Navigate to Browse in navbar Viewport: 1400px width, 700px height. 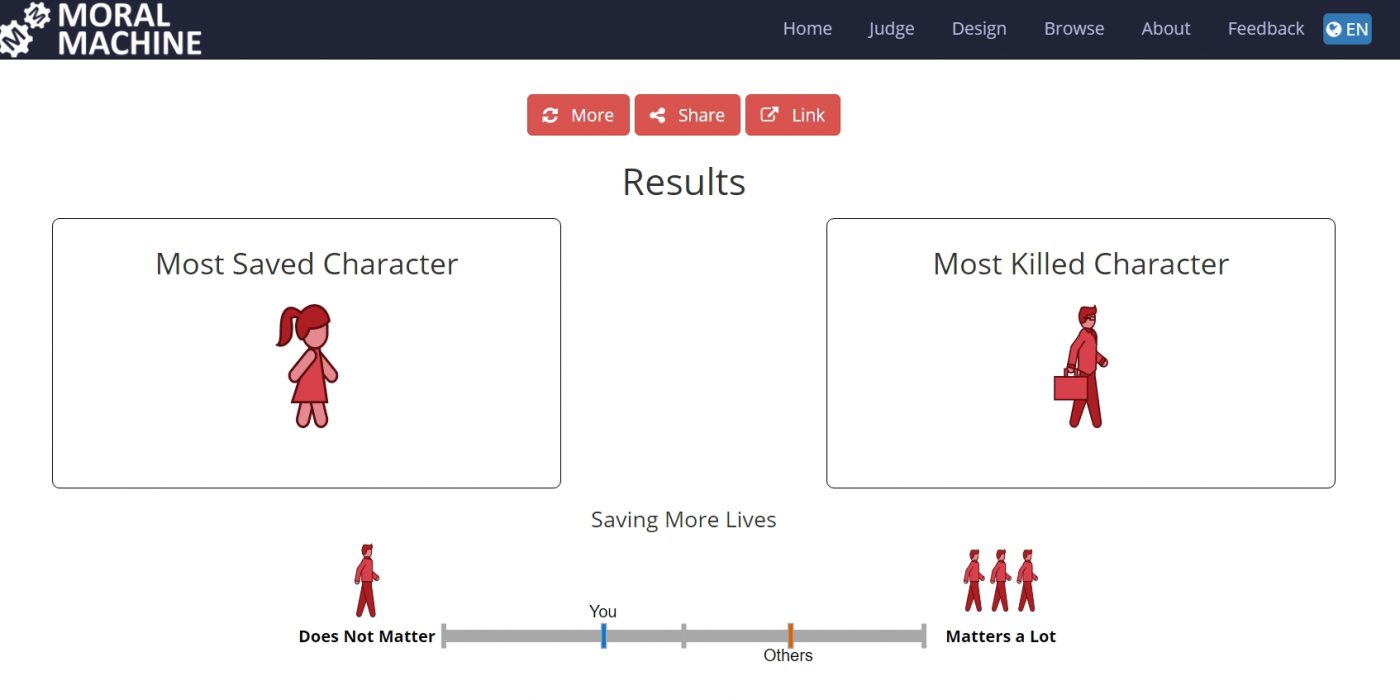tap(1074, 29)
